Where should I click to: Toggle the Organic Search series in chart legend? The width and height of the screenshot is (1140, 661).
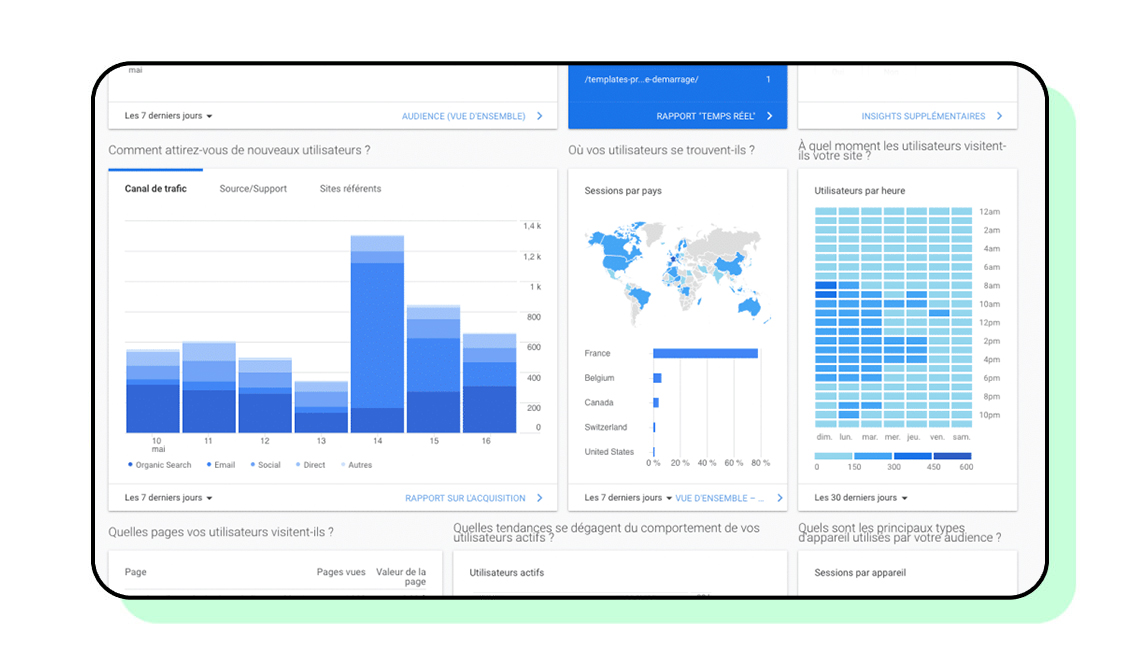(160, 465)
